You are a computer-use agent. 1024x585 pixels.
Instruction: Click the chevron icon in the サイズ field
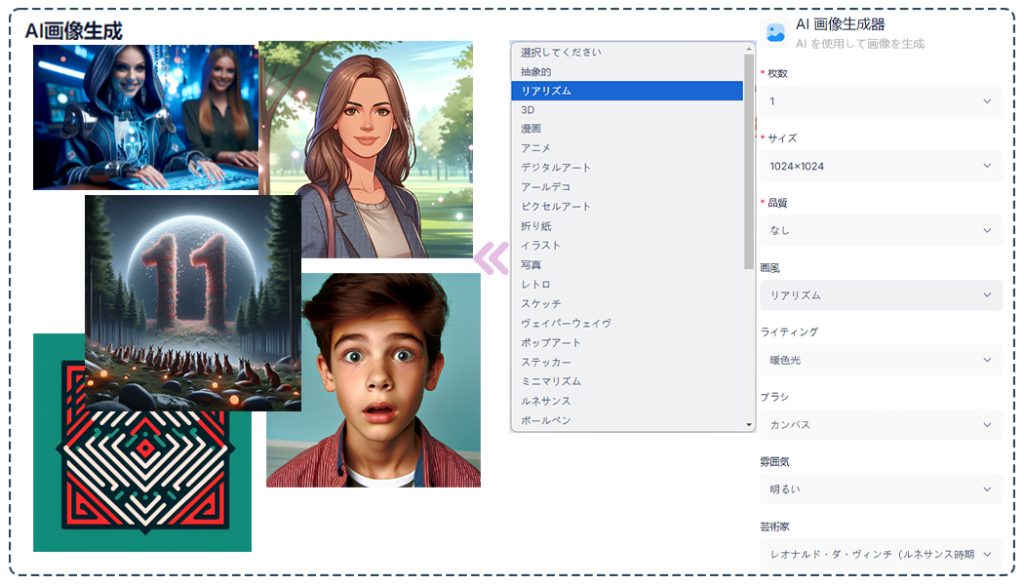[987, 166]
